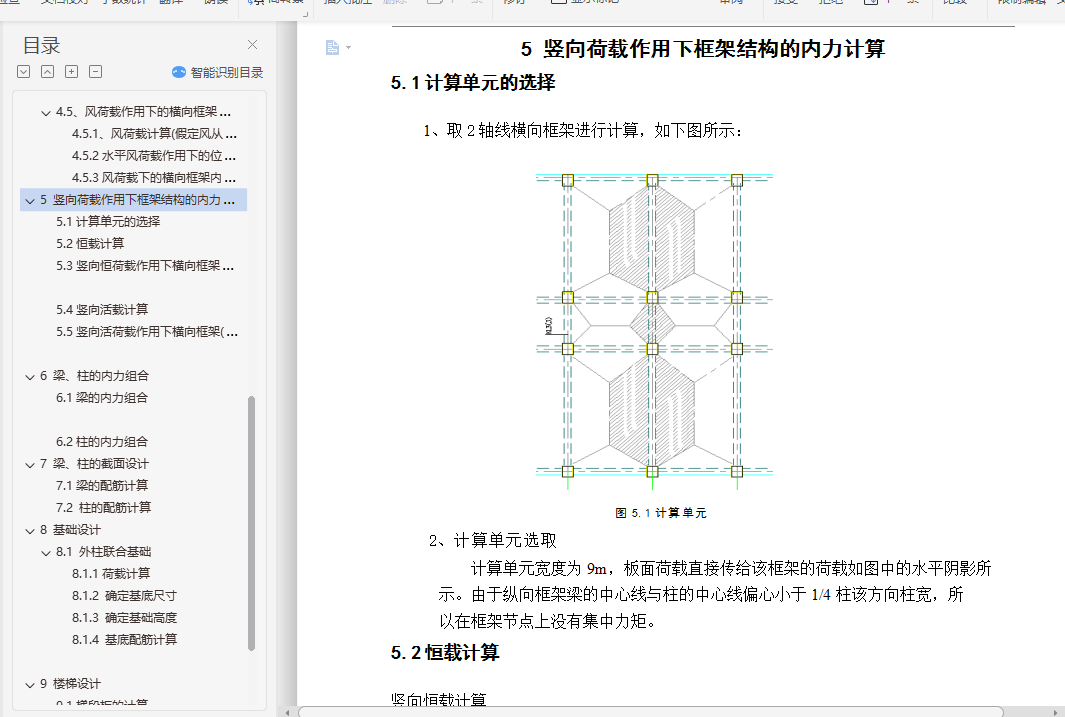This screenshot has height=717, width=1065.
Task: Go to 4.5.2 水平风荷载作用下的位 entry
Action: (x=154, y=155)
